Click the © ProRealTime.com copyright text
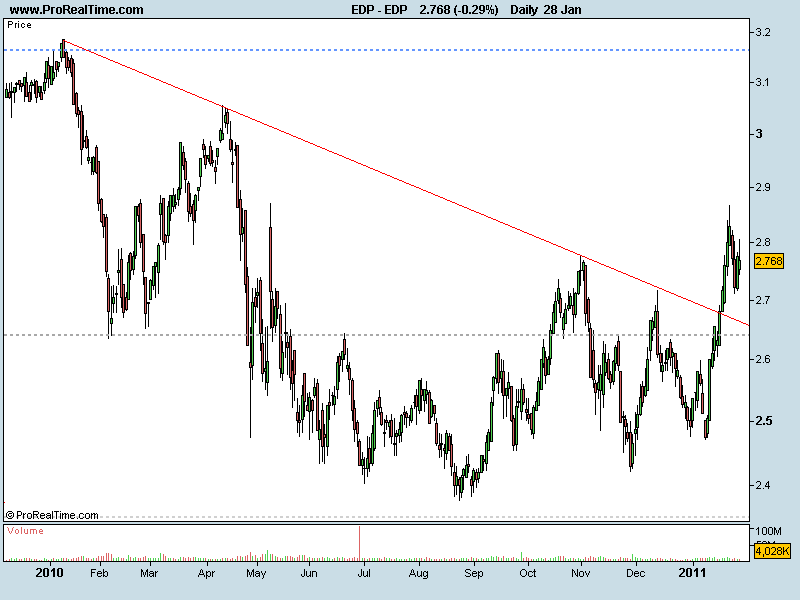The image size is (800, 600). pos(52,515)
